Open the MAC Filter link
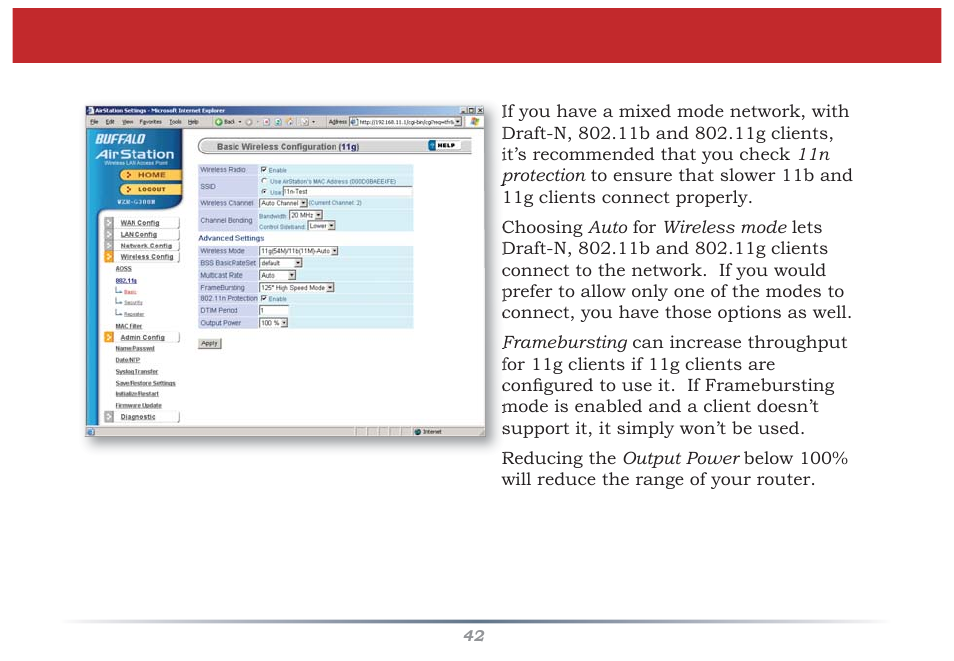This screenshot has height=661, width=954. pyautogui.click(x=128, y=326)
